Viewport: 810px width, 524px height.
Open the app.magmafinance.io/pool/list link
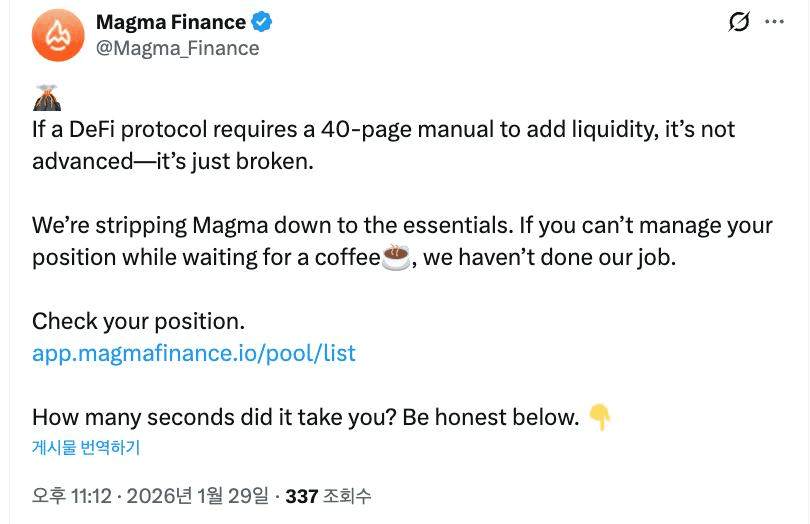194,353
